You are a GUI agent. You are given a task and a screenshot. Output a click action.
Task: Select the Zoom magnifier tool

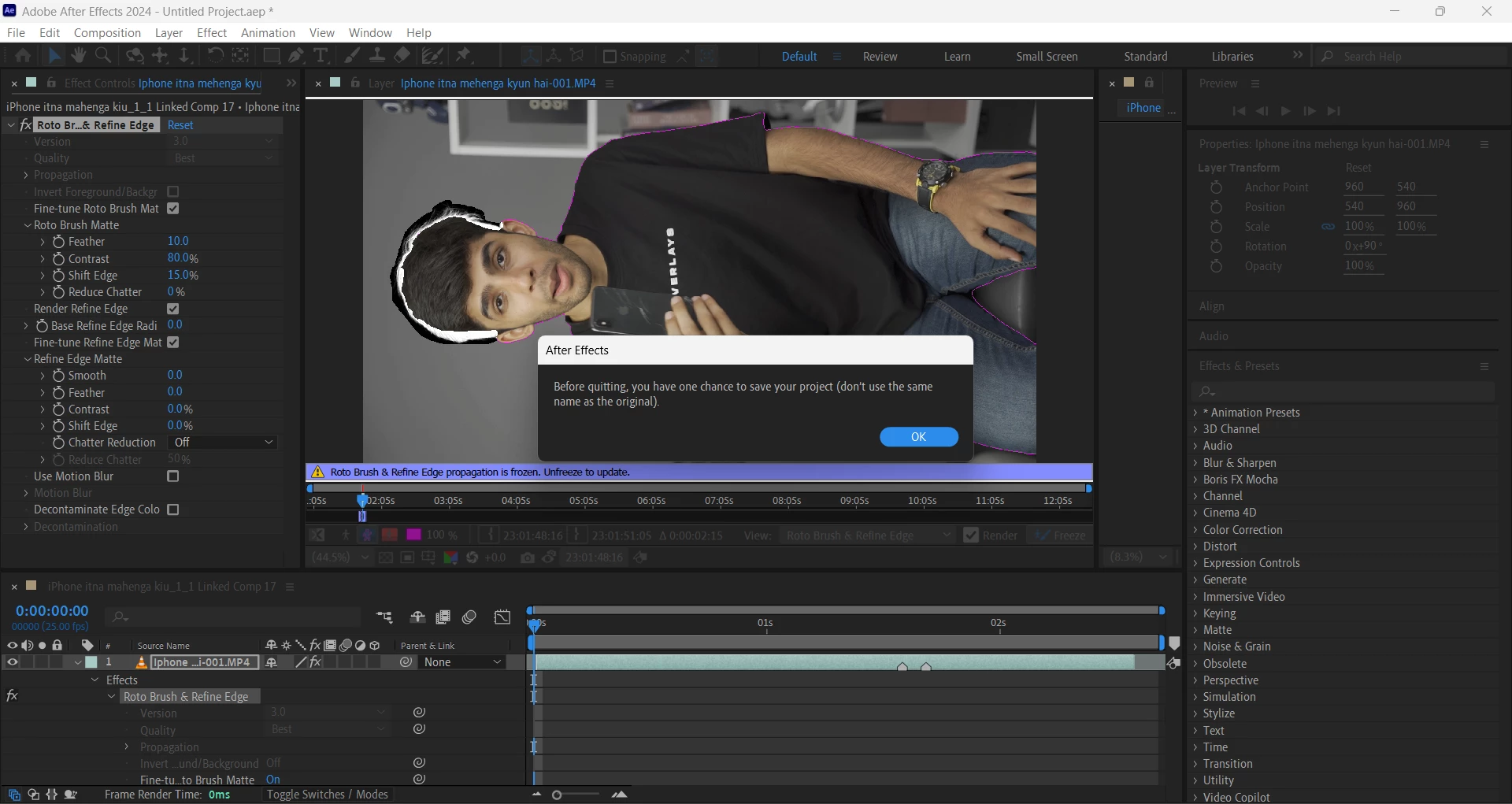click(x=102, y=56)
